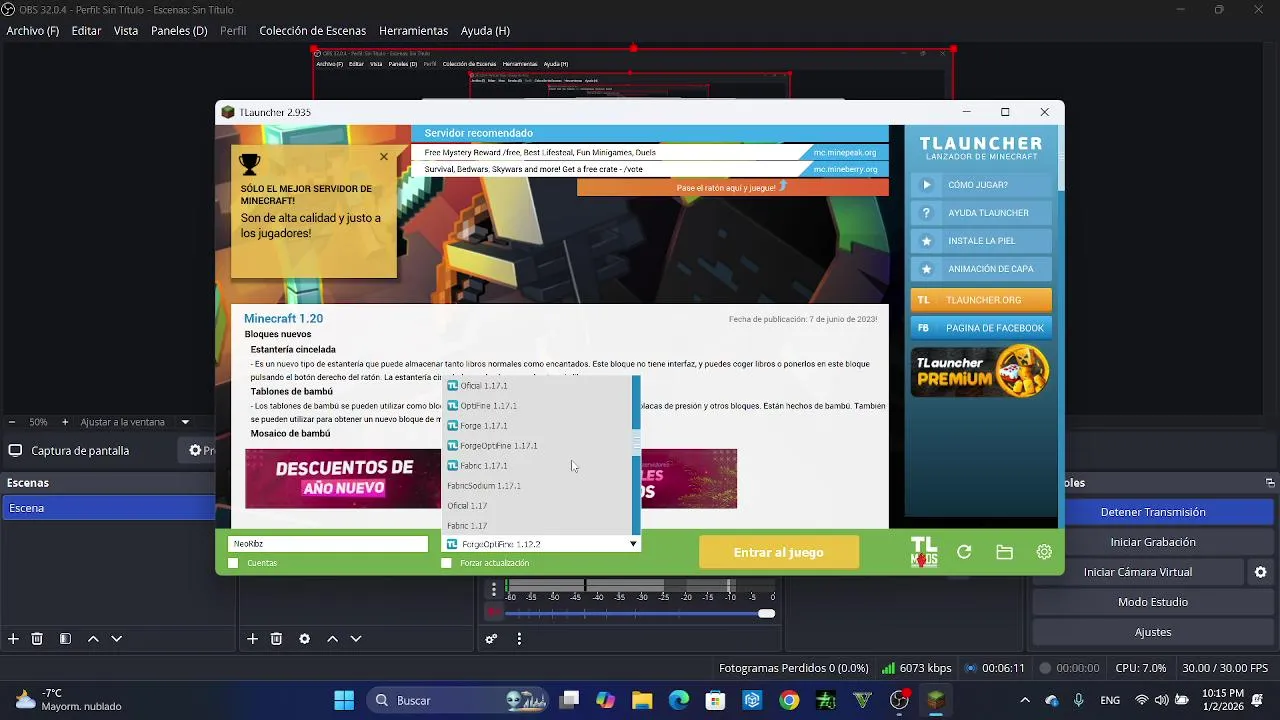Zoom in the OBS preview with plus
This screenshot has height=720, width=1280.
(x=65, y=422)
